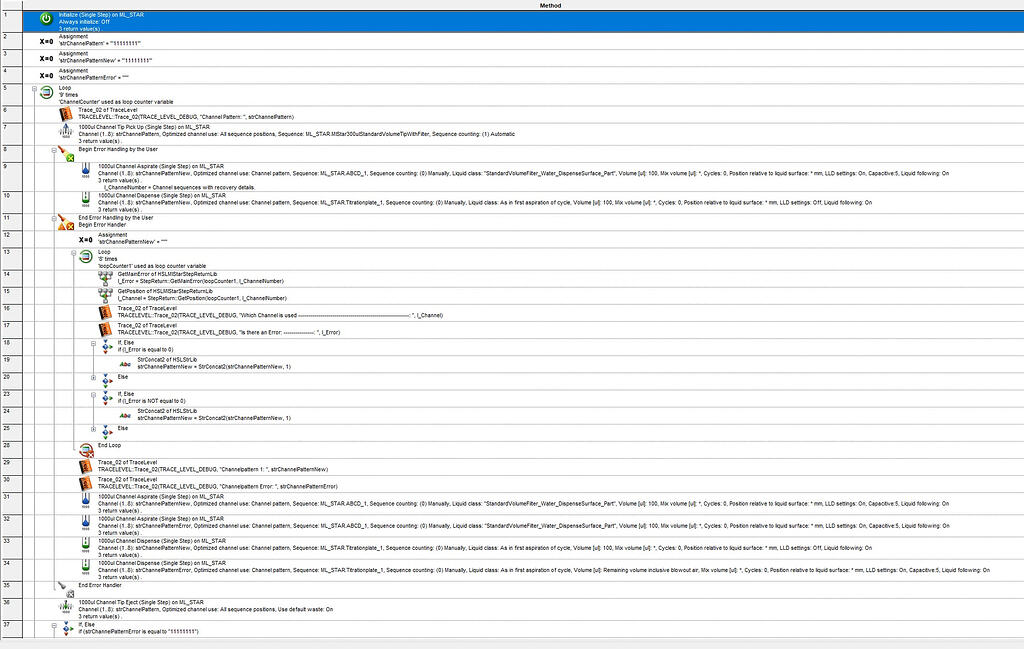
Task: Click the Channel Aspirate icon on line 9
Action: (86, 170)
